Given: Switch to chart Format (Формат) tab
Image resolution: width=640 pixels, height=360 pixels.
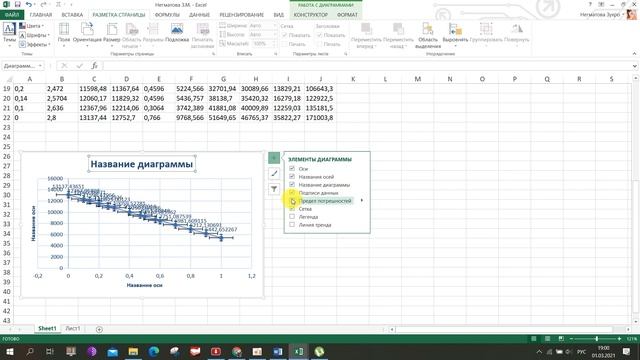Looking at the screenshot, I should (347, 15).
